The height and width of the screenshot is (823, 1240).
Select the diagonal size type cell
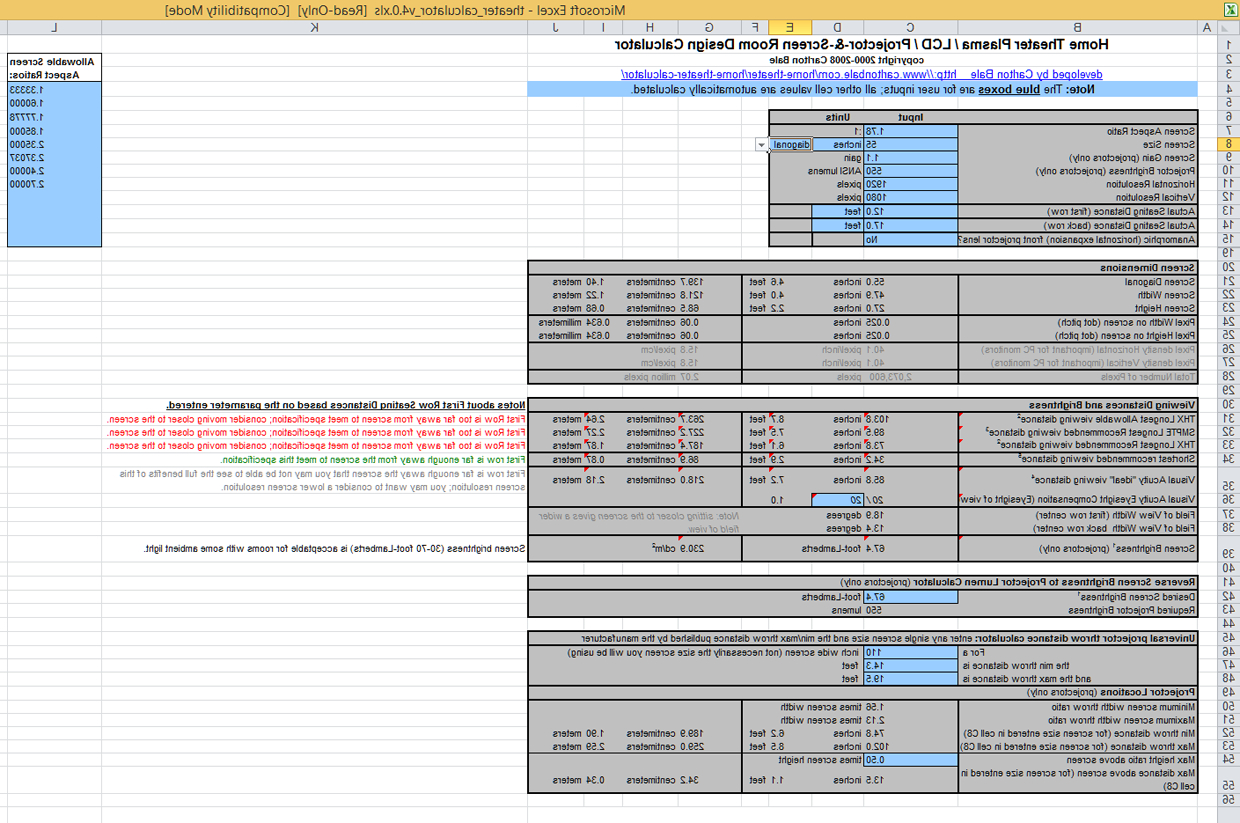(790, 145)
